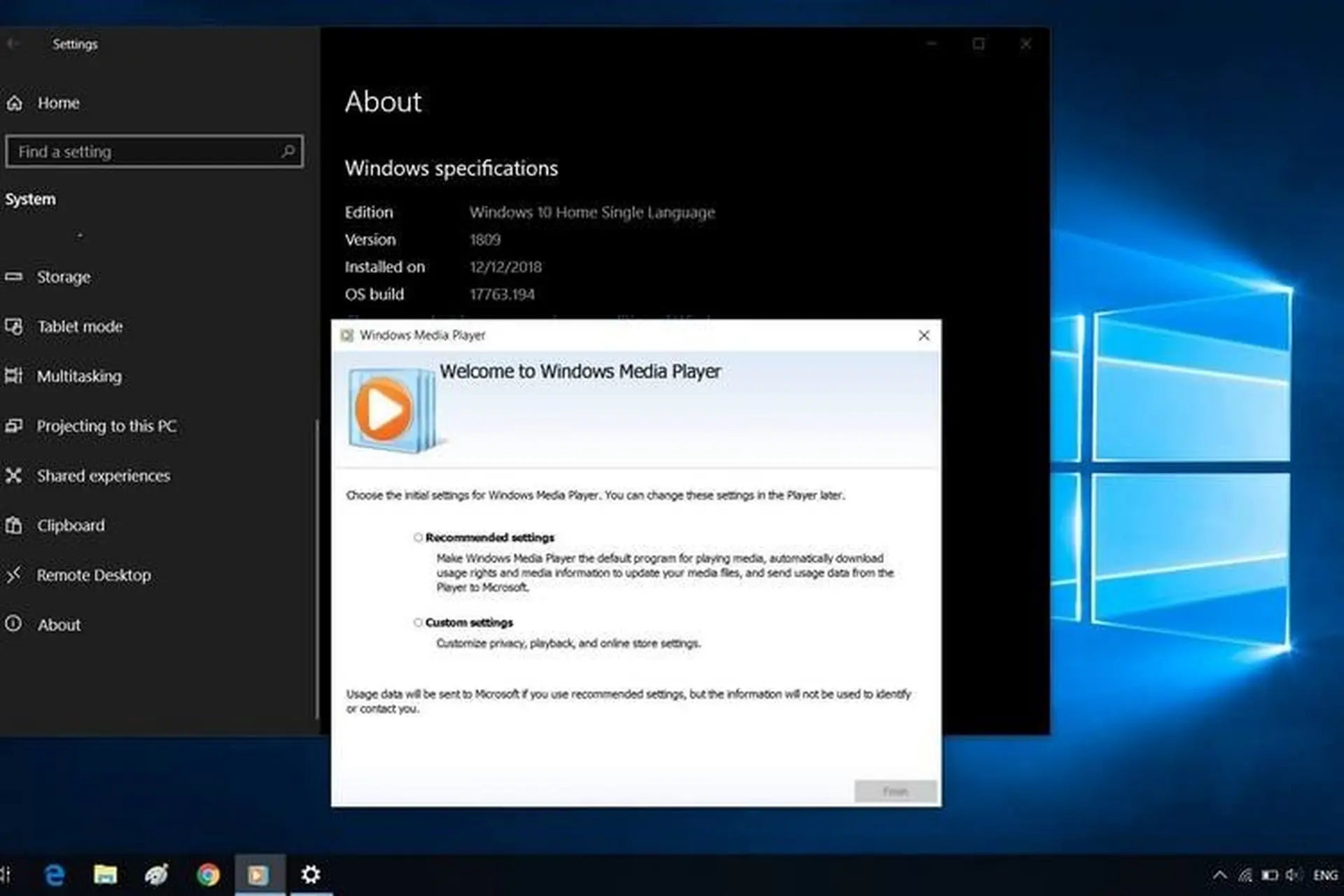1344x896 pixels.
Task: Click the install date 12/12/2018
Action: 505,267
